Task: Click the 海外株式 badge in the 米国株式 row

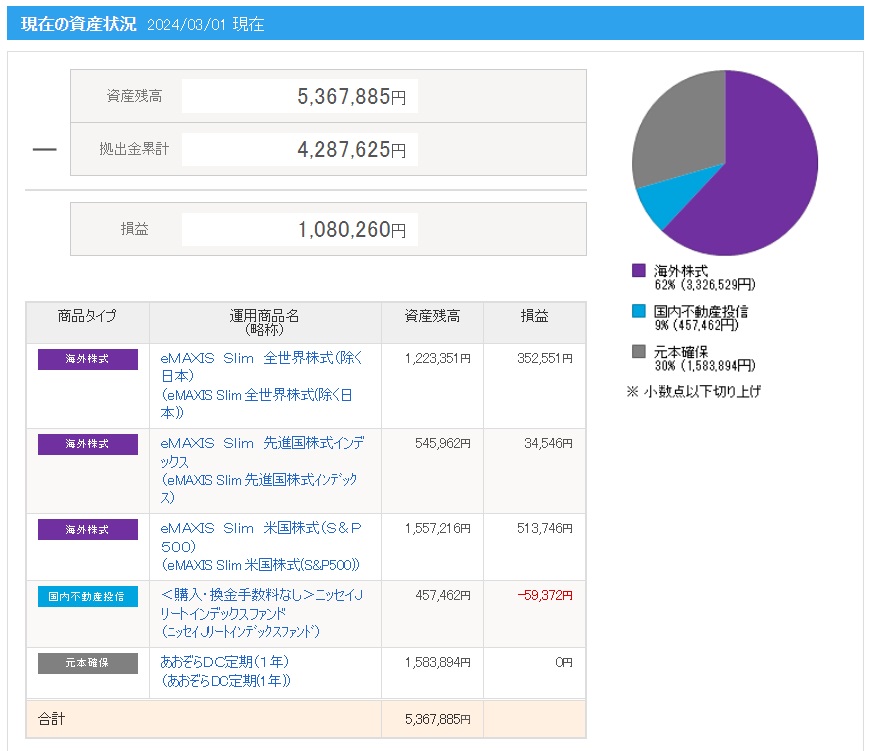Action: [x=88, y=529]
